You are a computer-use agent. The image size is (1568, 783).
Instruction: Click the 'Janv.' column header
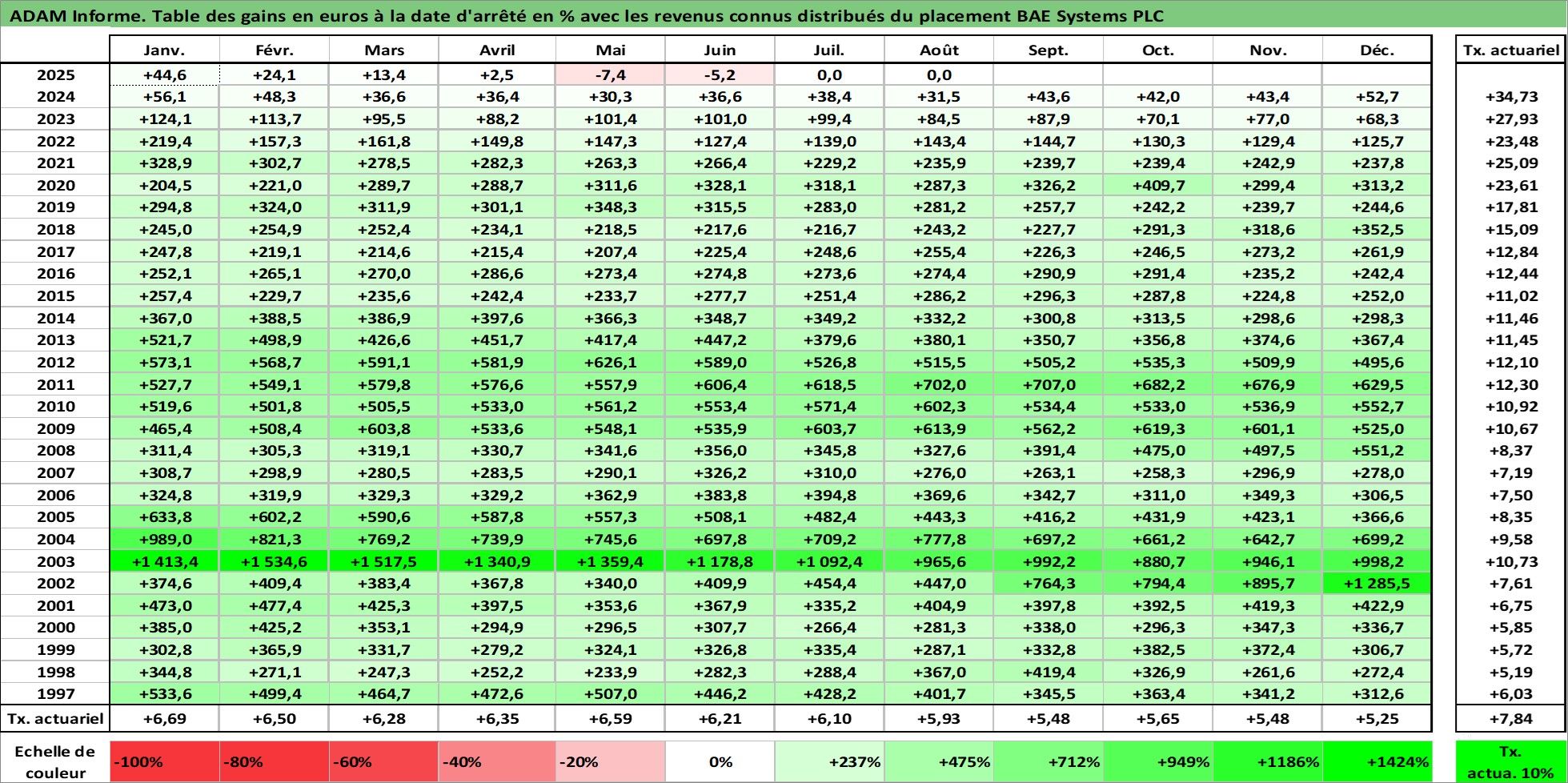[x=164, y=50]
